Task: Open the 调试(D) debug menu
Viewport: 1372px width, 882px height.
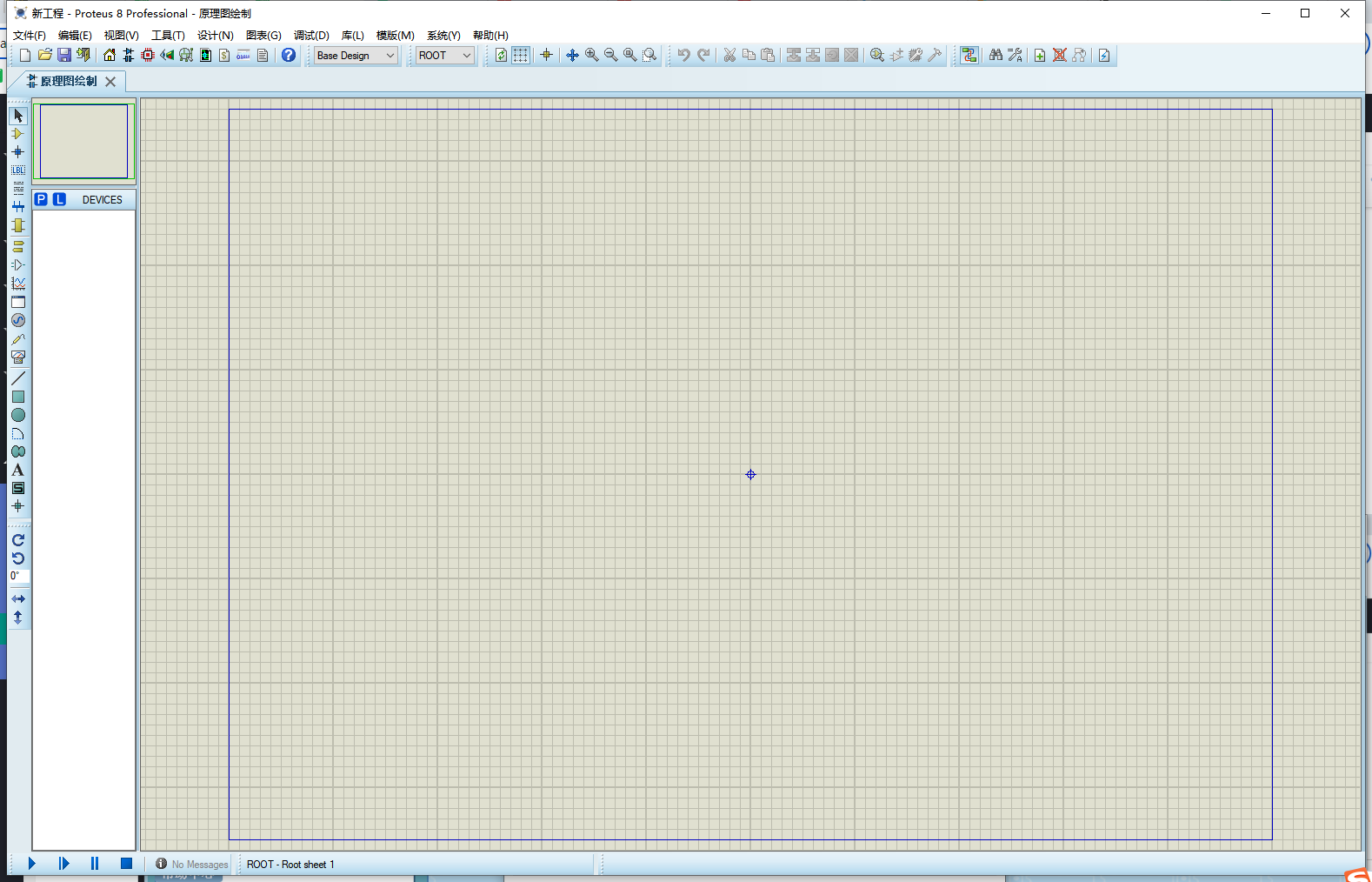Action: pos(311,35)
